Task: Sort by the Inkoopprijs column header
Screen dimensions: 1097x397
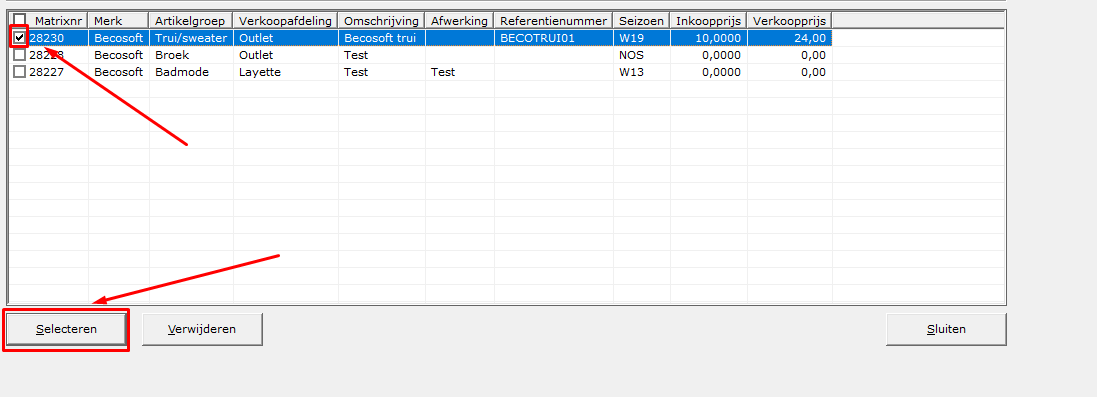Action: pos(709,21)
